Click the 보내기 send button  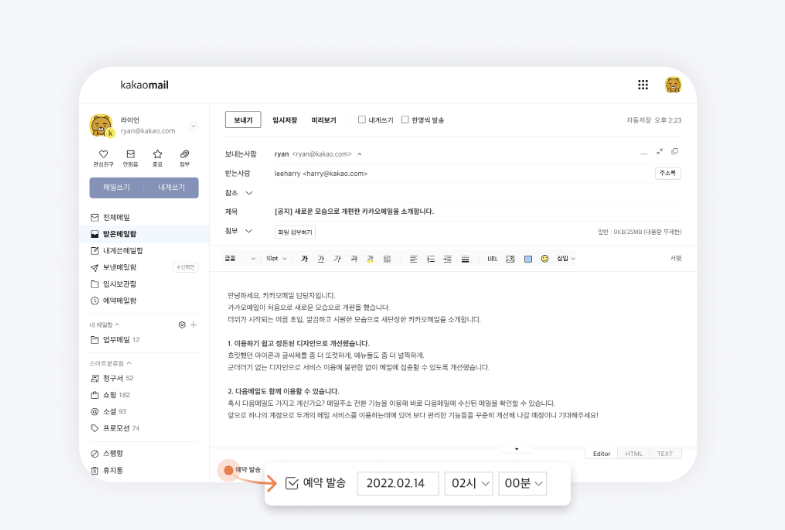[x=243, y=120]
